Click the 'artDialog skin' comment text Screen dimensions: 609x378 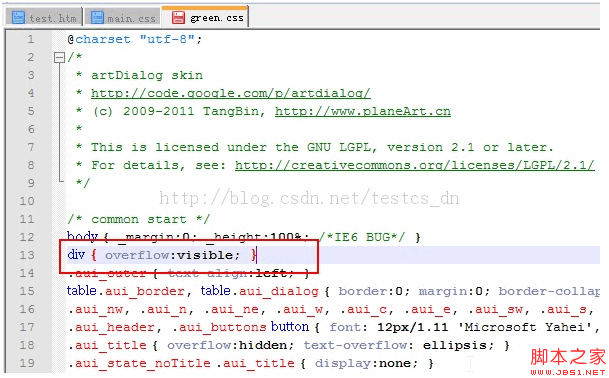pyautogui.click(x=147, y=75)
